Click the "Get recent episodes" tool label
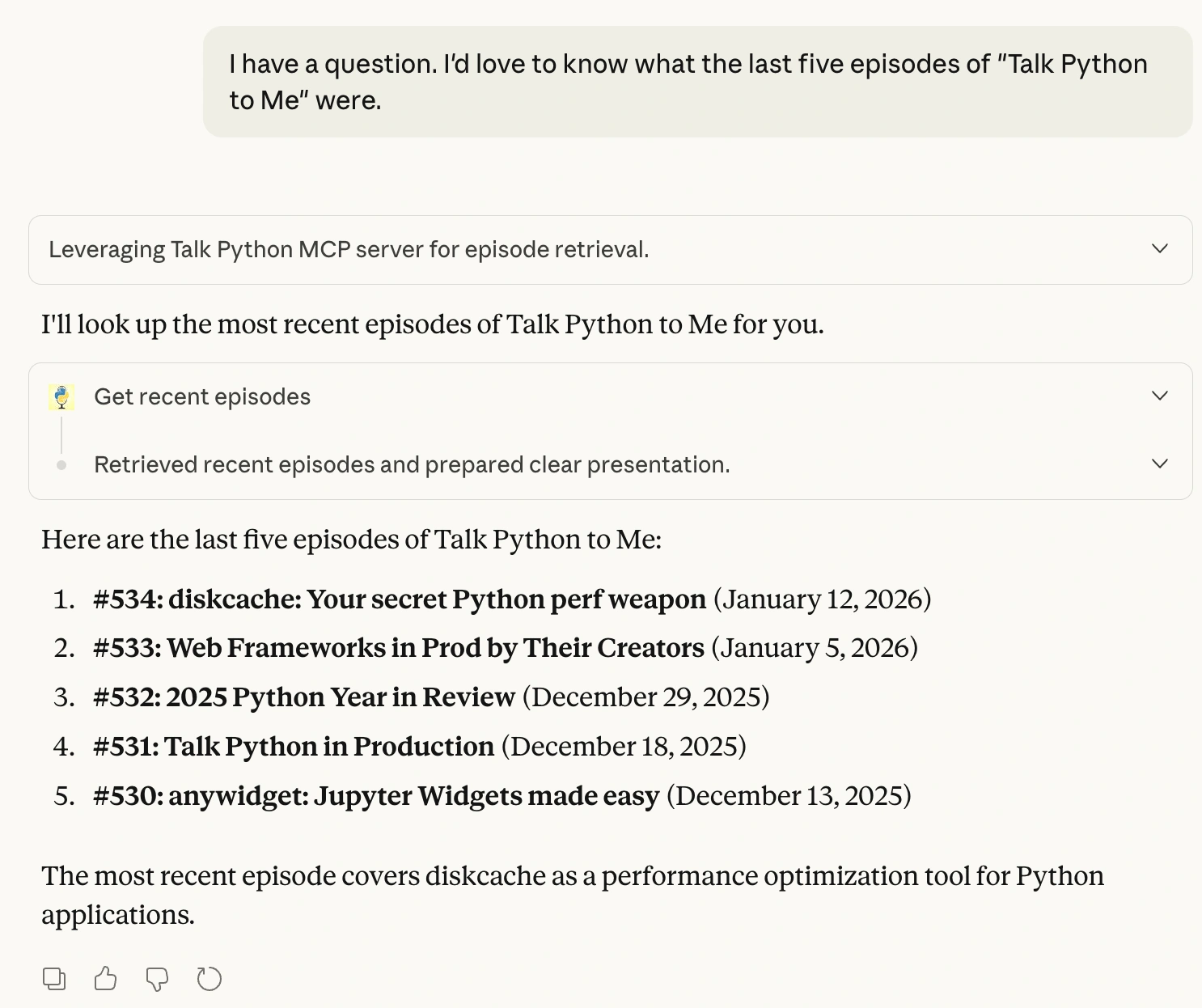Viewport: 1202px width, 1008px height. [x=202, y=396]
